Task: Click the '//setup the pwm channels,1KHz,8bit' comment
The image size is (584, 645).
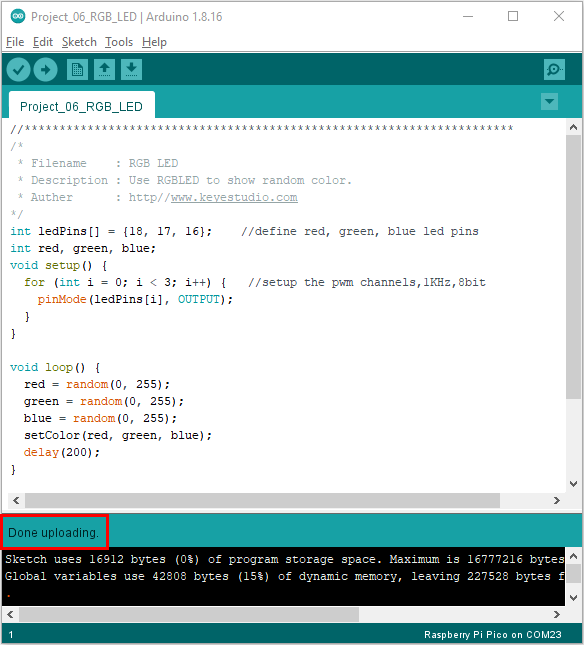Action: [367, 282]
